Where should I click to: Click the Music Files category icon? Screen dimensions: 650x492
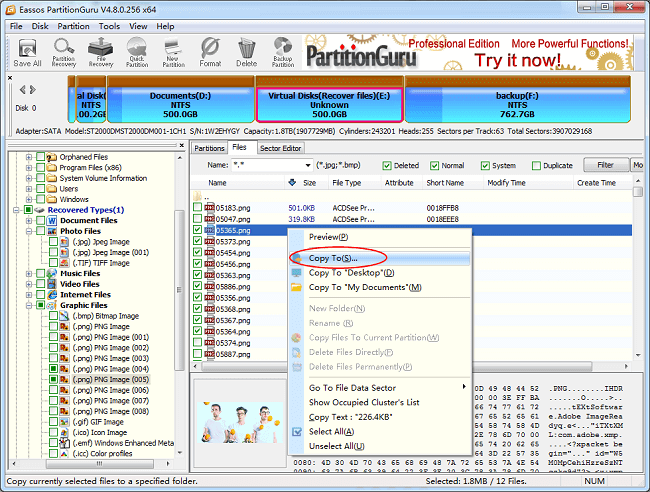click(x=52, y=274)
